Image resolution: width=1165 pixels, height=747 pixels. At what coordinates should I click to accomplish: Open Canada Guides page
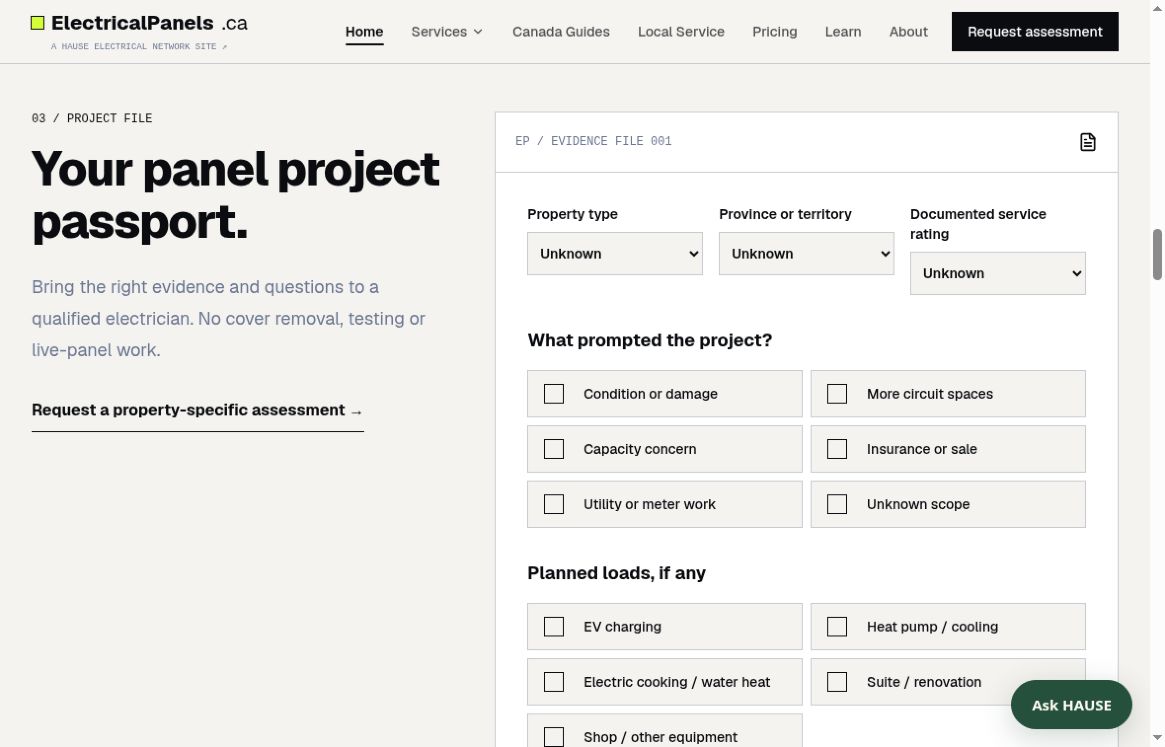561,32
